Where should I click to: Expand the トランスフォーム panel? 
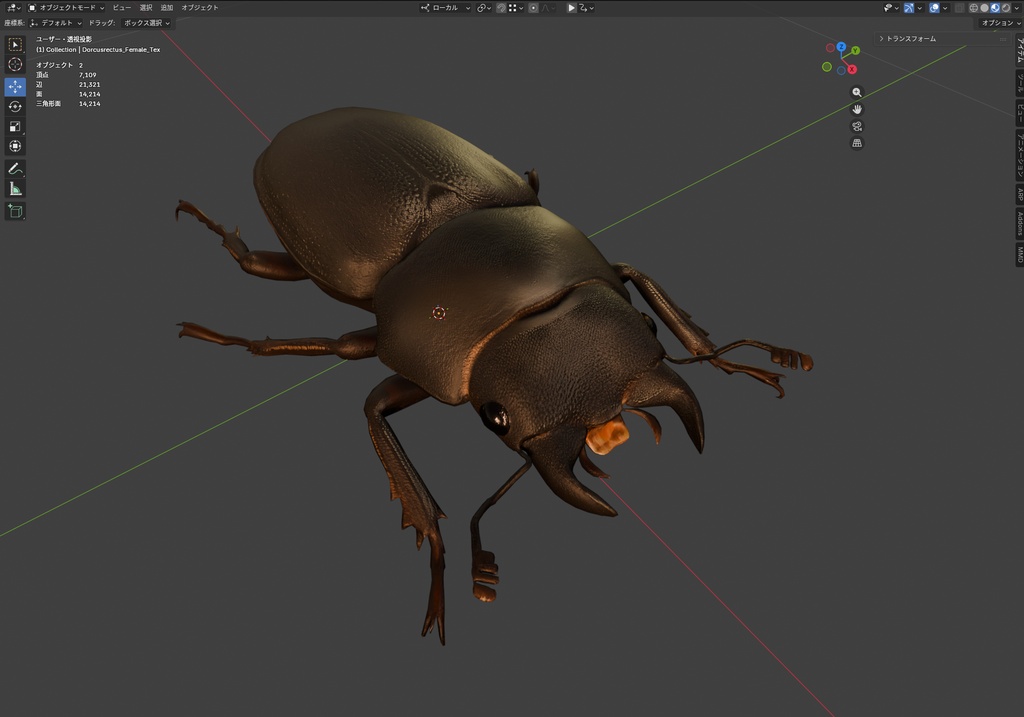[908, 39]
